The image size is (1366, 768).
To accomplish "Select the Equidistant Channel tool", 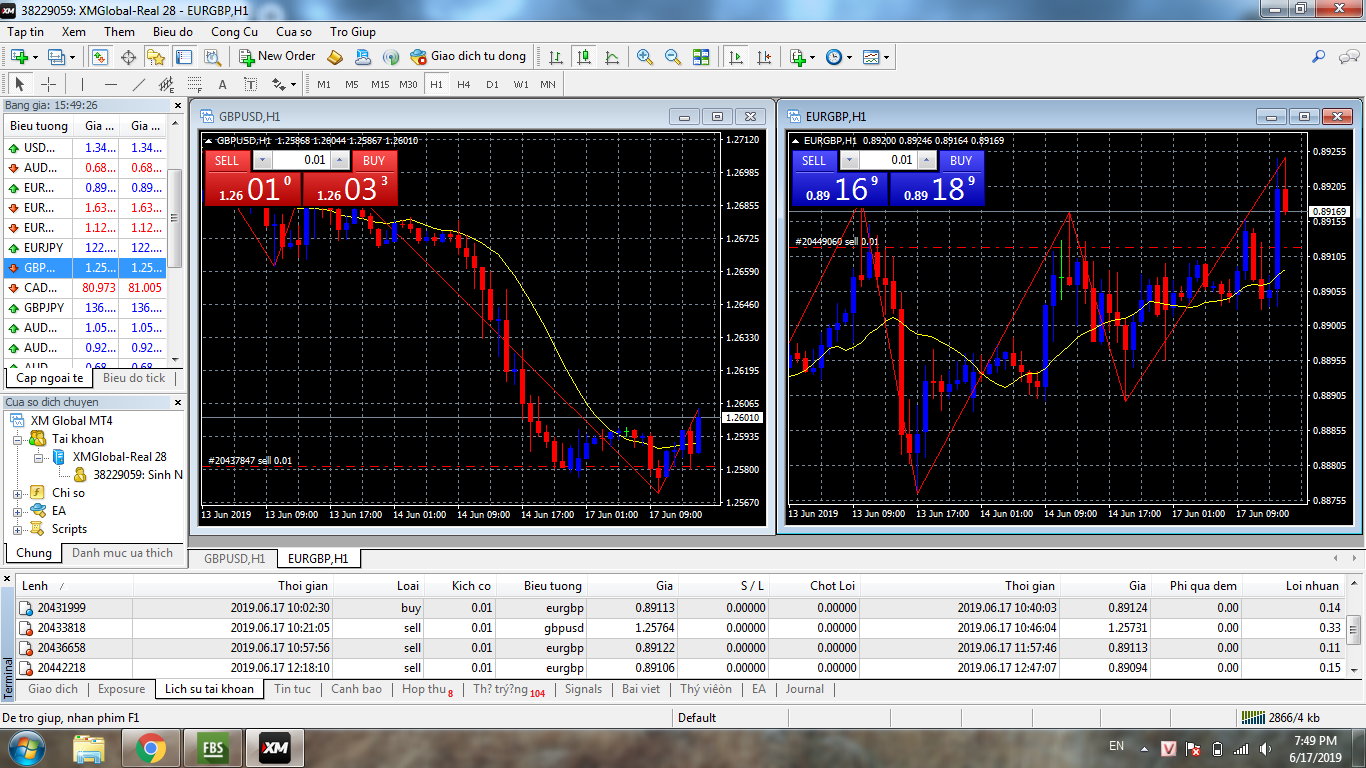I will [x=167, y=84].
